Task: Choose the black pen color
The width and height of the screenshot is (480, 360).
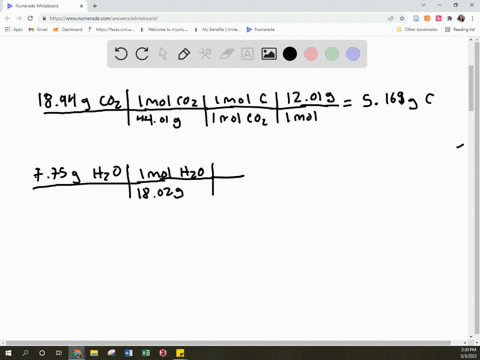Action: 290,54
